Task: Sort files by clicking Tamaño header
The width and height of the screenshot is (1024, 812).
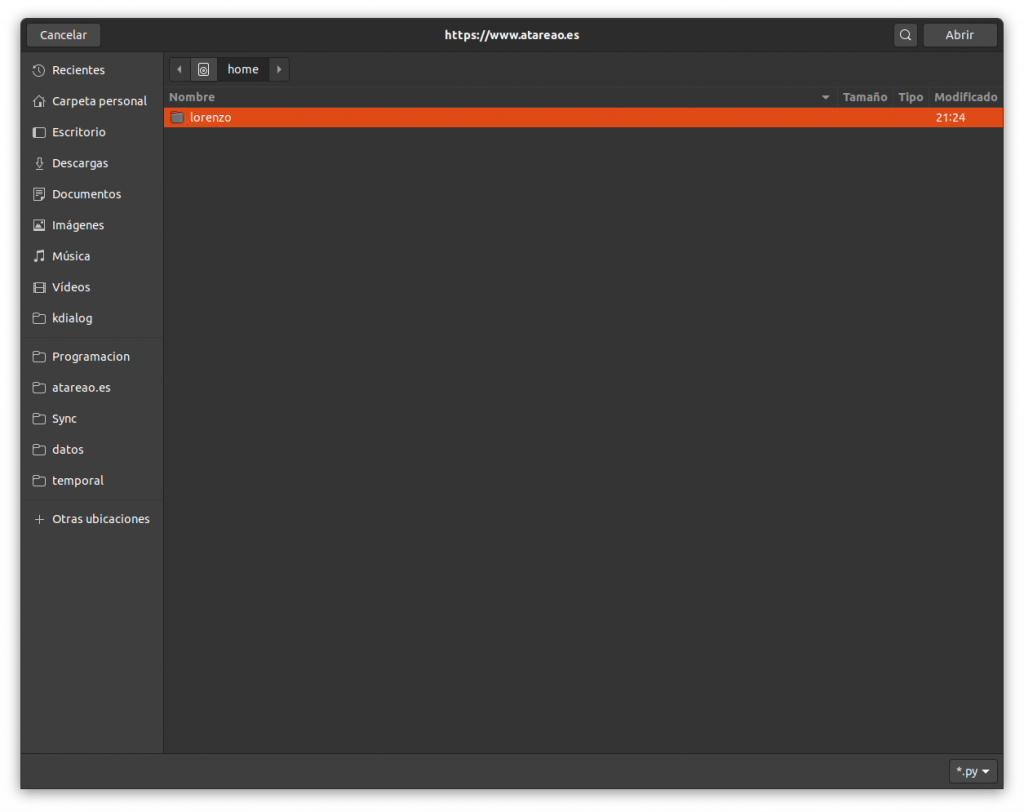Action: pos(864,97)
